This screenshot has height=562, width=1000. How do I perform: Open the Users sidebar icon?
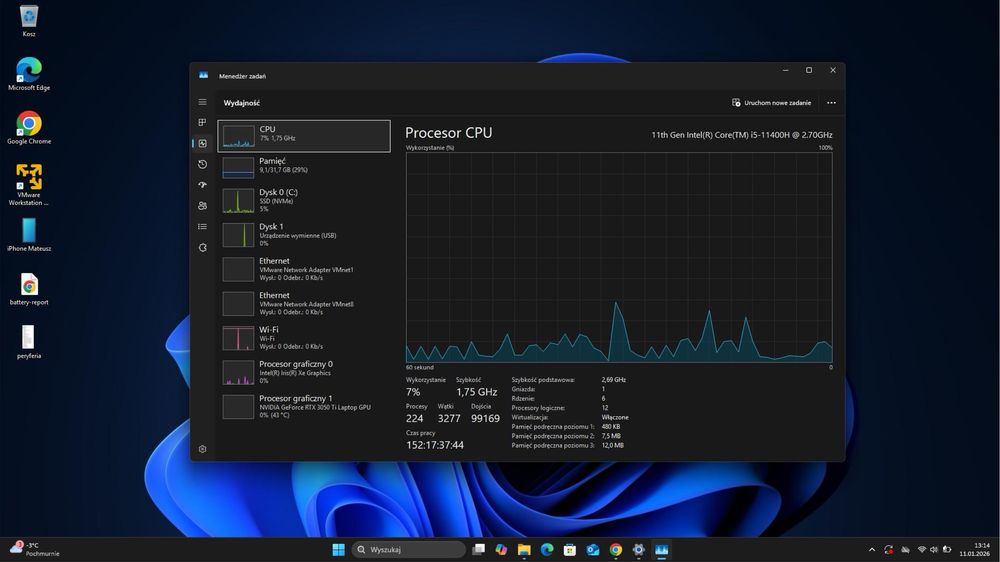click(202, 205)
